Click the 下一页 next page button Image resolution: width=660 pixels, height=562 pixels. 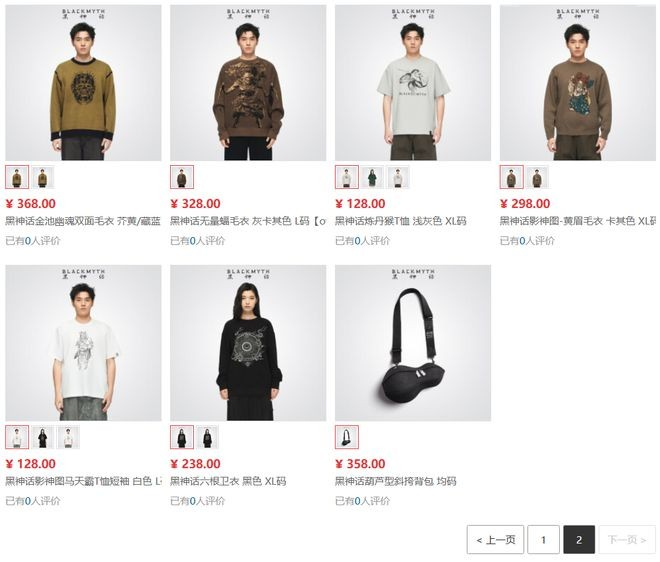(627, 540)
